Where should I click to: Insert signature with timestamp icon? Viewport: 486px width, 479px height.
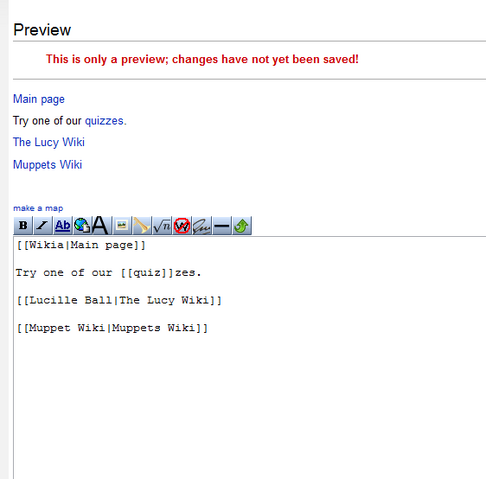point(202,226)
